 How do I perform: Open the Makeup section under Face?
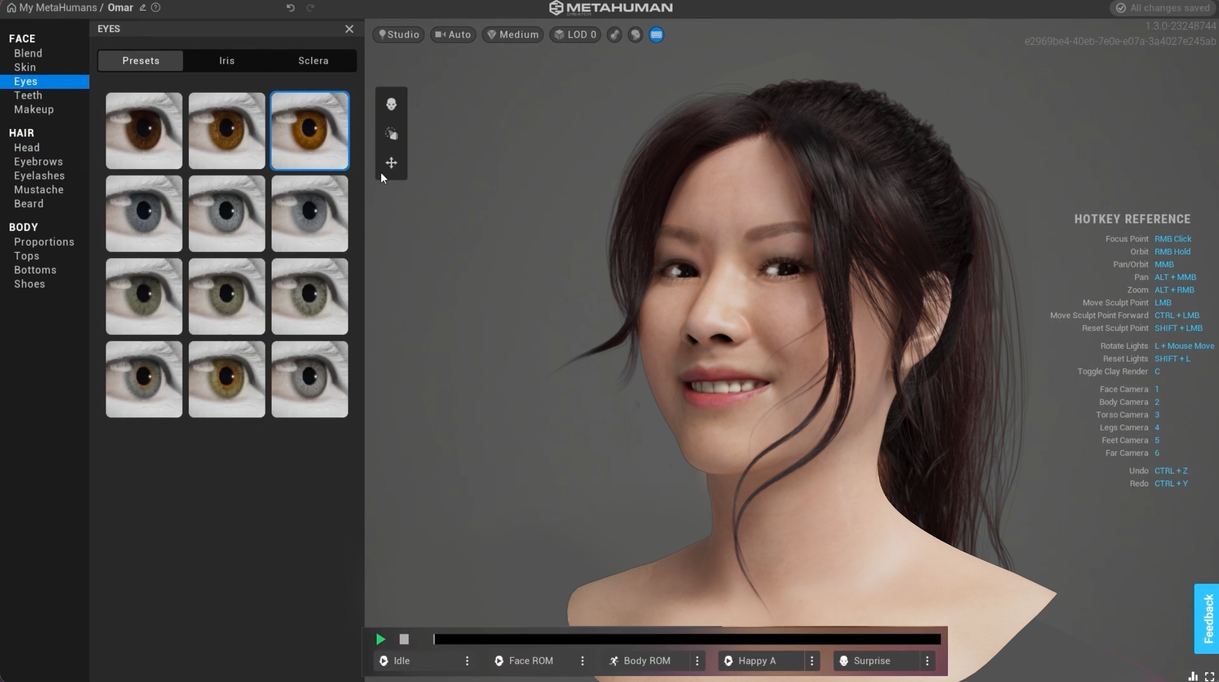click(34, 110)
